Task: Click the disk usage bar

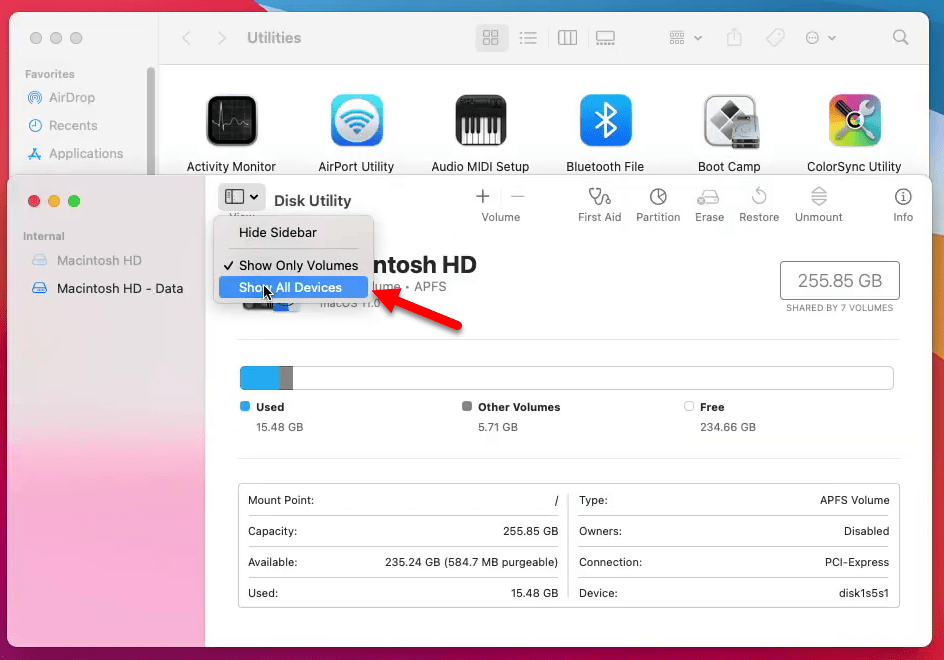Action: 567,378
